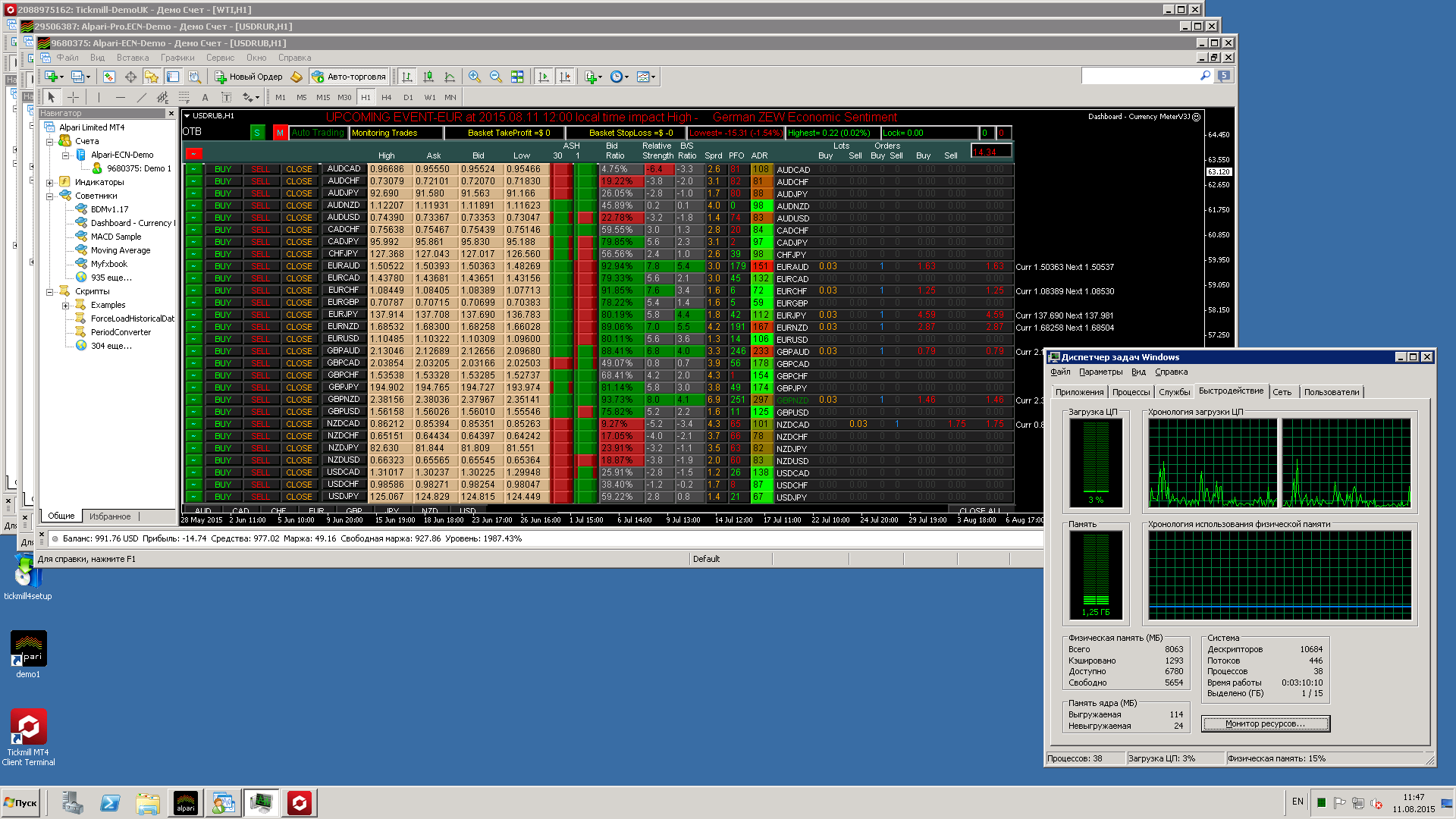Select account 9680375: Demo 1
Image resolution: width=1456 pixels, height=819 pixels.
click(x=139, y=168)
